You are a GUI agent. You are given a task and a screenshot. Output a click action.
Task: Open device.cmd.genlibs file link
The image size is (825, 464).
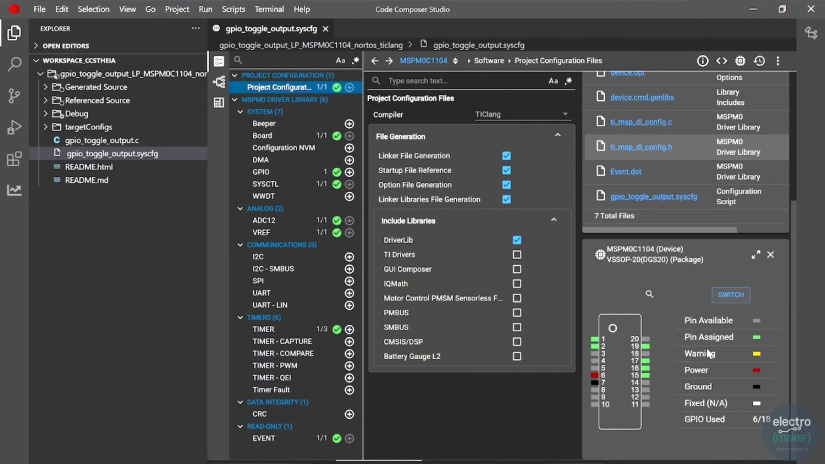(642, 97)
